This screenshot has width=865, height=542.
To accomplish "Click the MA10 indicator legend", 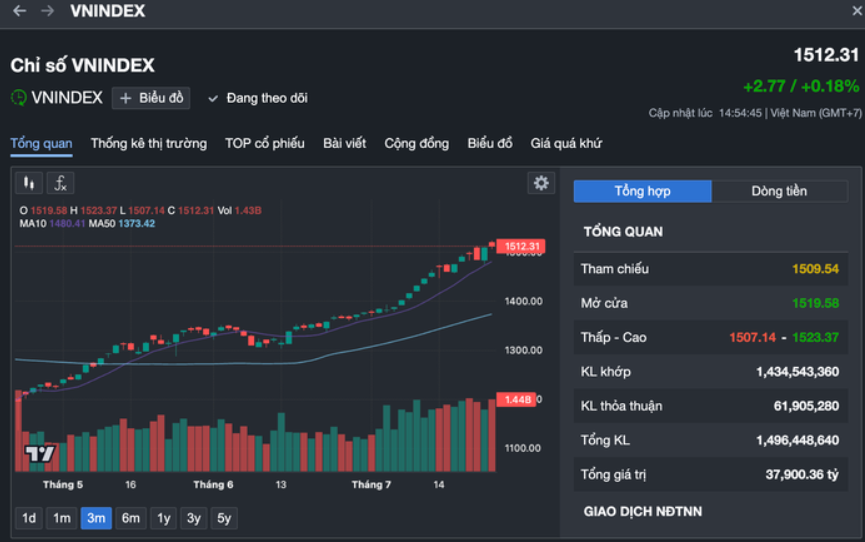I will [52, 224].
